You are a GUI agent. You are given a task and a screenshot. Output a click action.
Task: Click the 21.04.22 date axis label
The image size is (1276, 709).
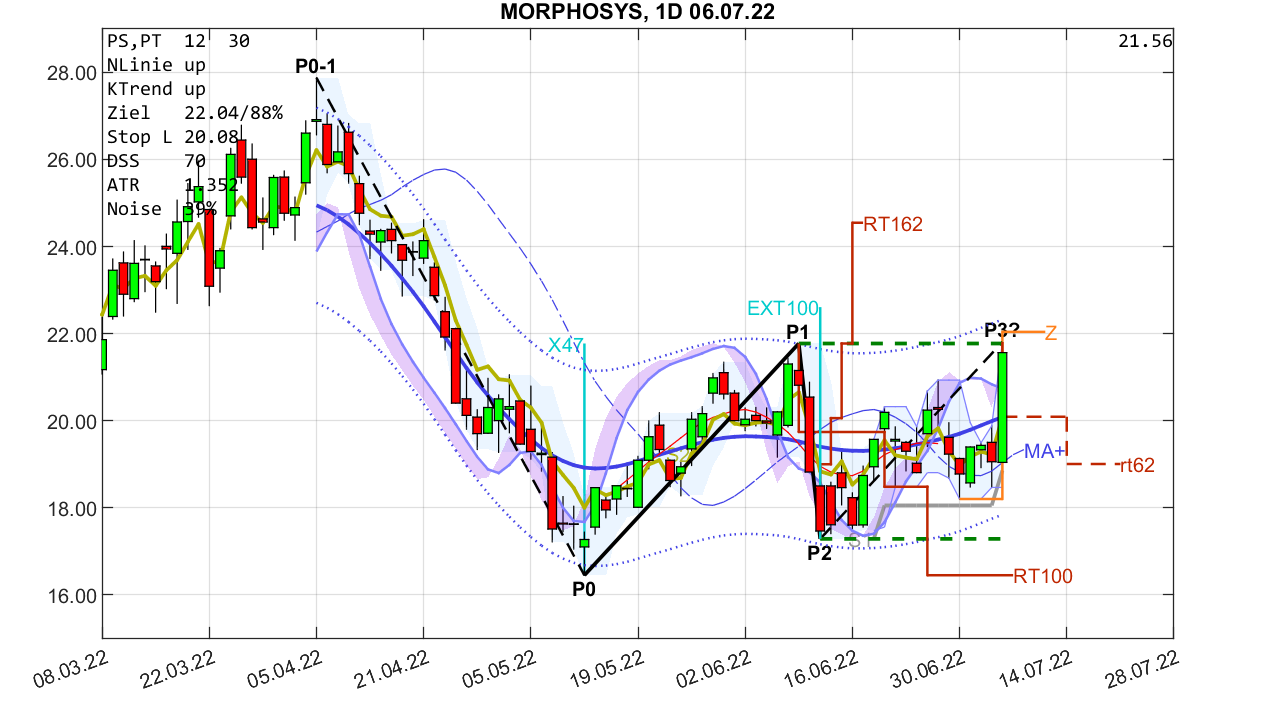click(x=389, y=668)
